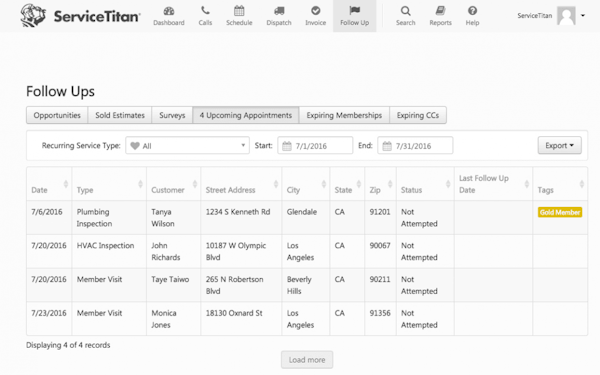Click Displaying 4 of 4 records text
600x375 pixels.
pyautogui.click(x=68, y=345)
